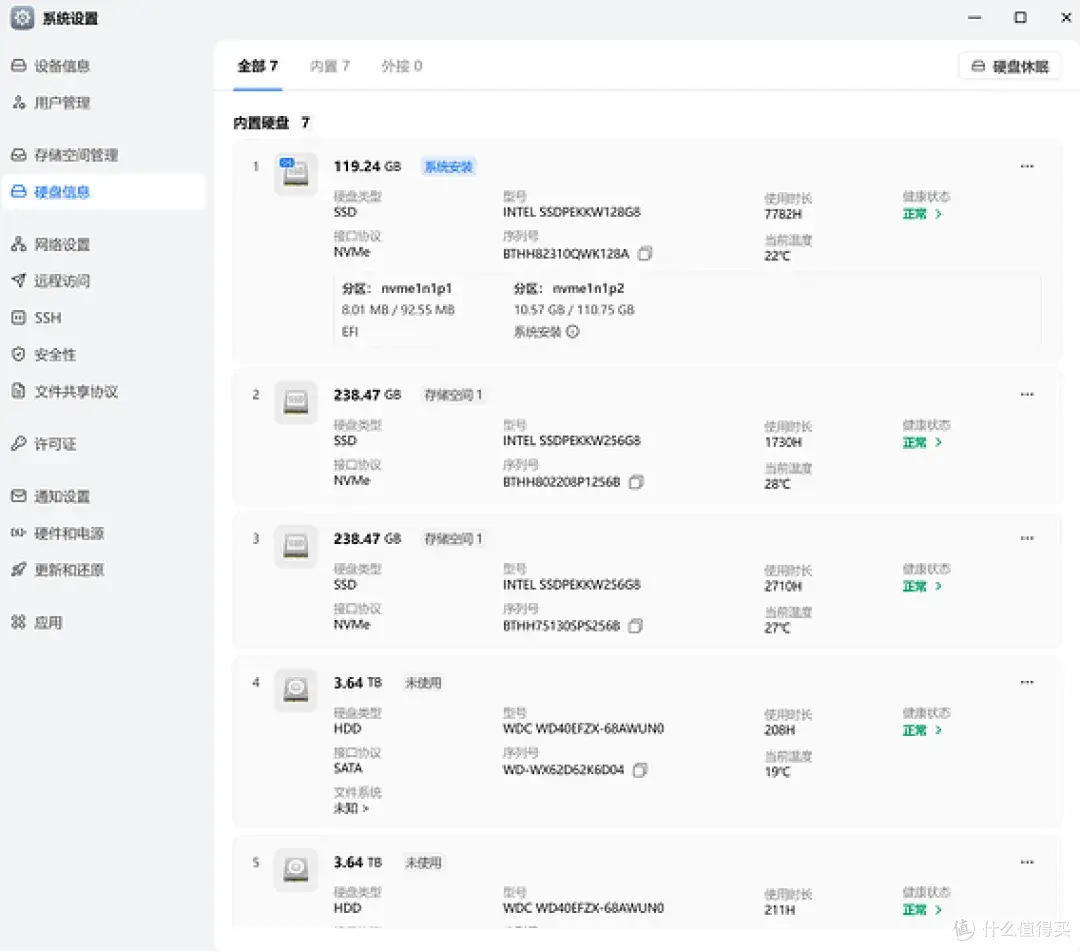Click the 内置硬盘 7 section heading

271,123
